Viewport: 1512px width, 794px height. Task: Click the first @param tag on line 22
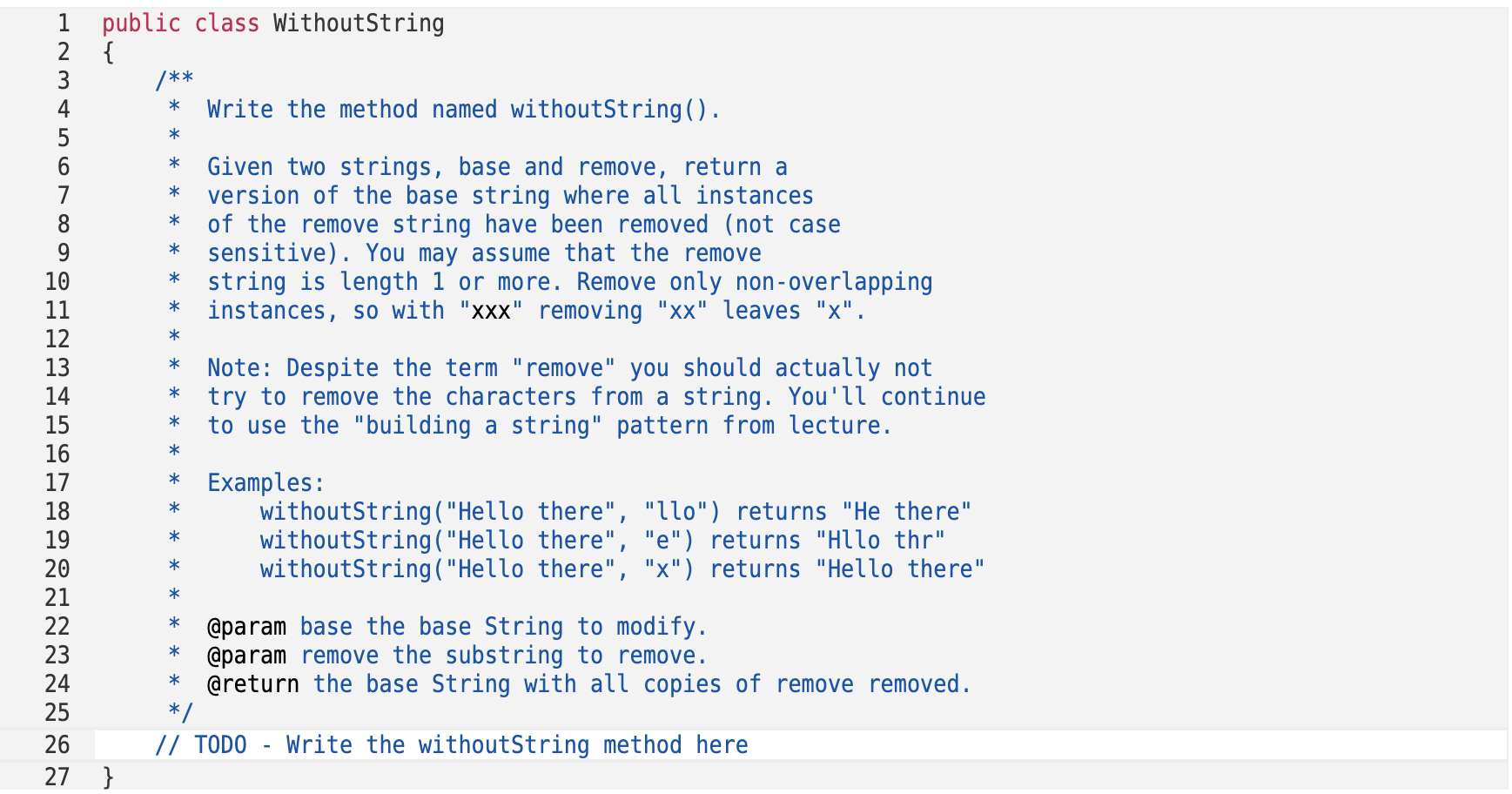click(x=246, y=627)
